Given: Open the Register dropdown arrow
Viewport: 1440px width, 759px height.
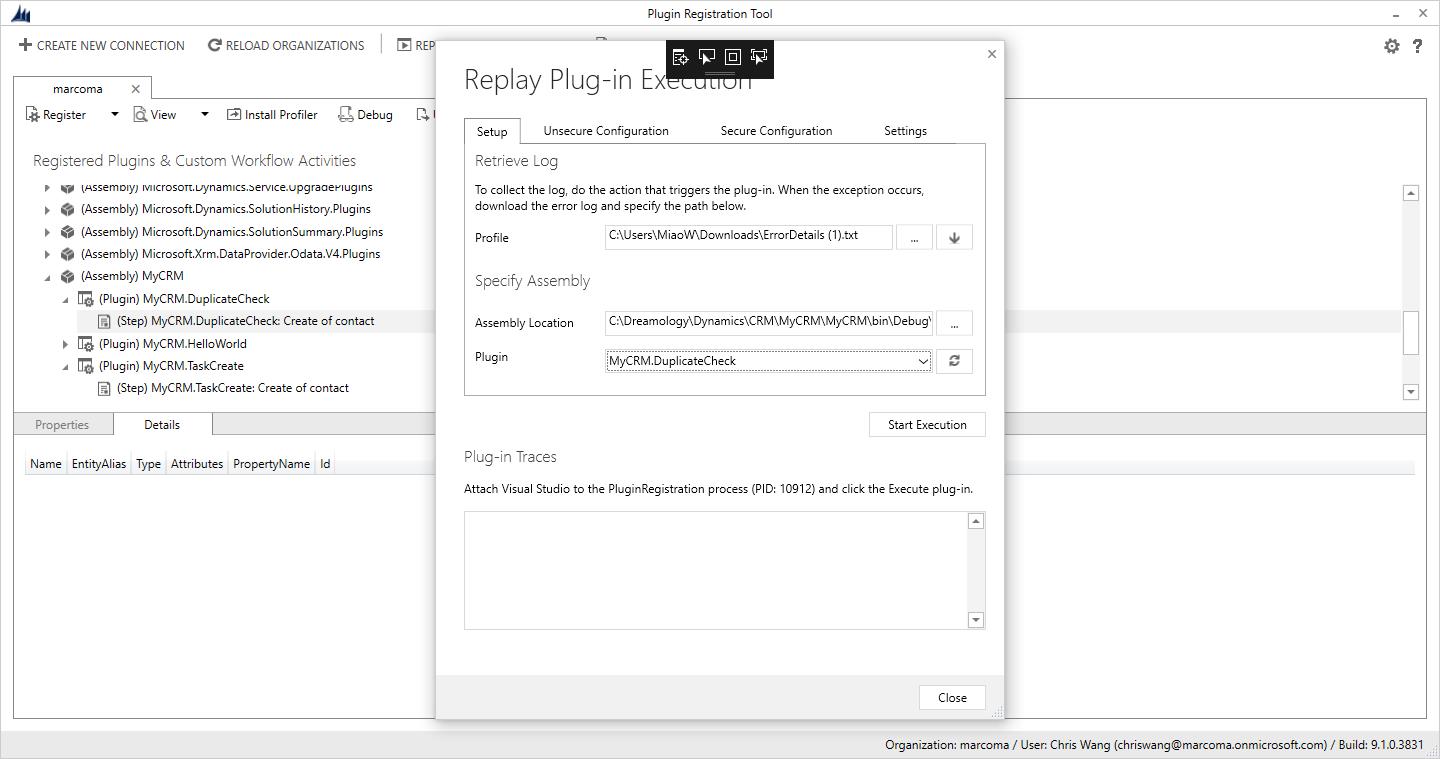Looking at the screenshot, I should (114, 114).
